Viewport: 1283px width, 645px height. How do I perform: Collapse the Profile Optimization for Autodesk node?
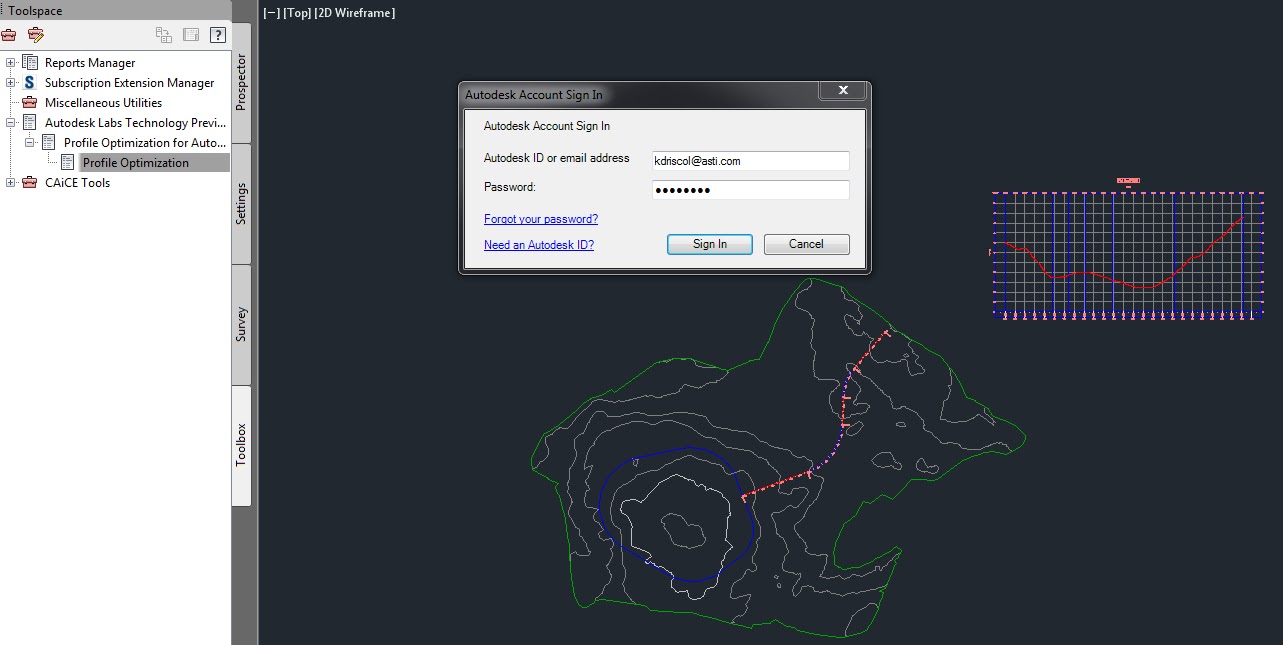(x=29, y=143)
